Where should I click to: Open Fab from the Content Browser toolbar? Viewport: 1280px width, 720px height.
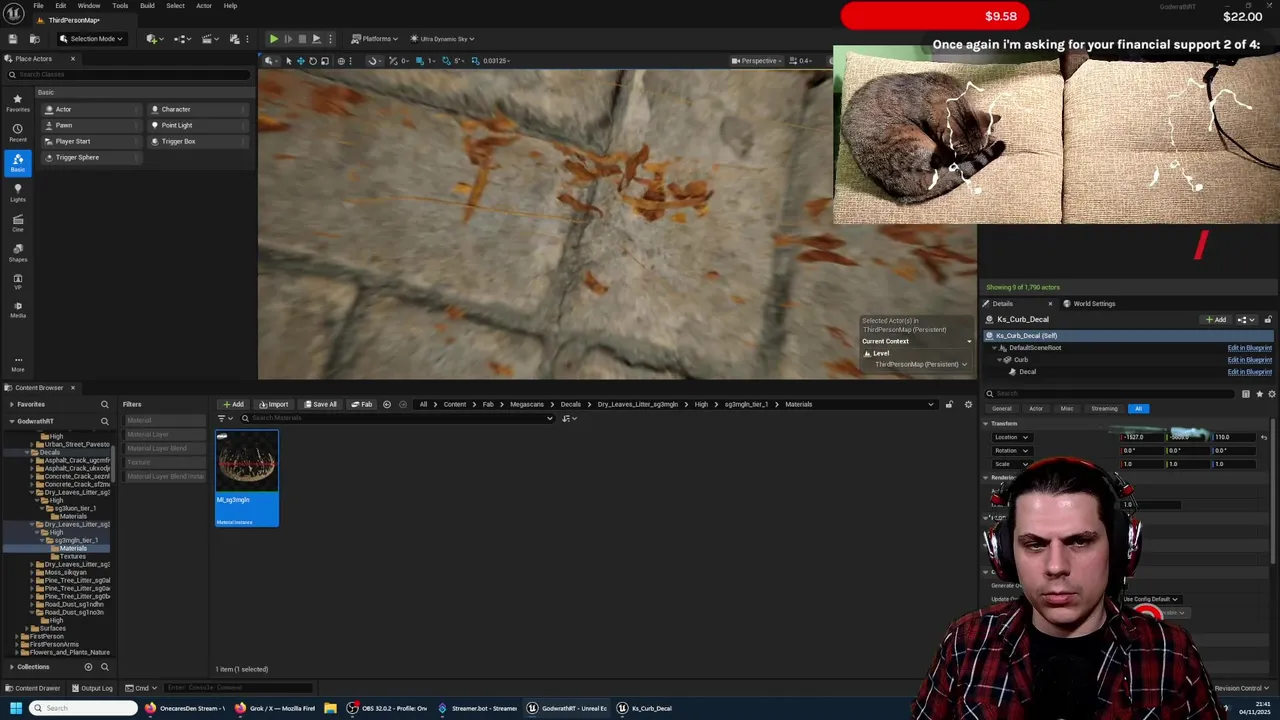pyautogui.click(x=362, y=404)
